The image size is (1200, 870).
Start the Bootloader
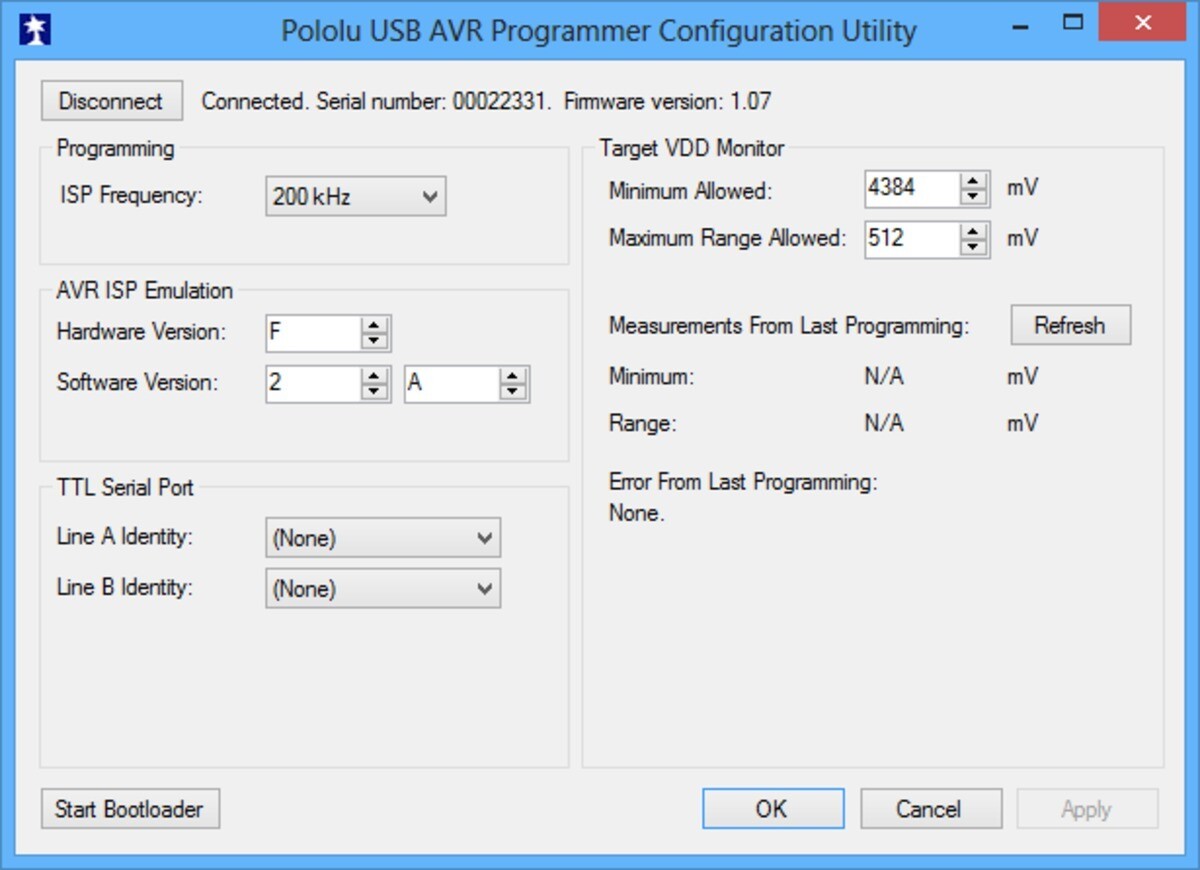pyautogui.click(x=130, y=809)
